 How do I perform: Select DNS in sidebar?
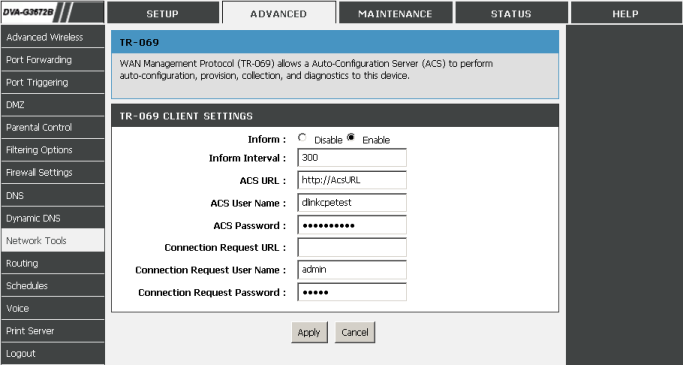(x=53, y=196)
